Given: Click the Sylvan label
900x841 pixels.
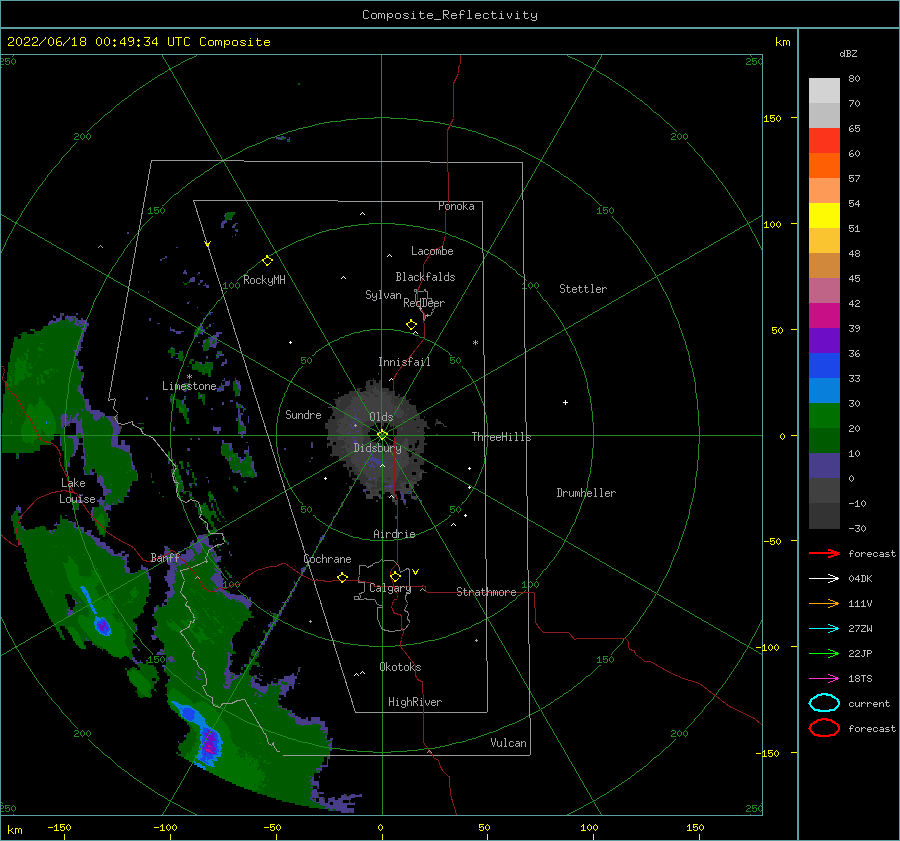Looking at the screenshot, I should coord(383,295).
